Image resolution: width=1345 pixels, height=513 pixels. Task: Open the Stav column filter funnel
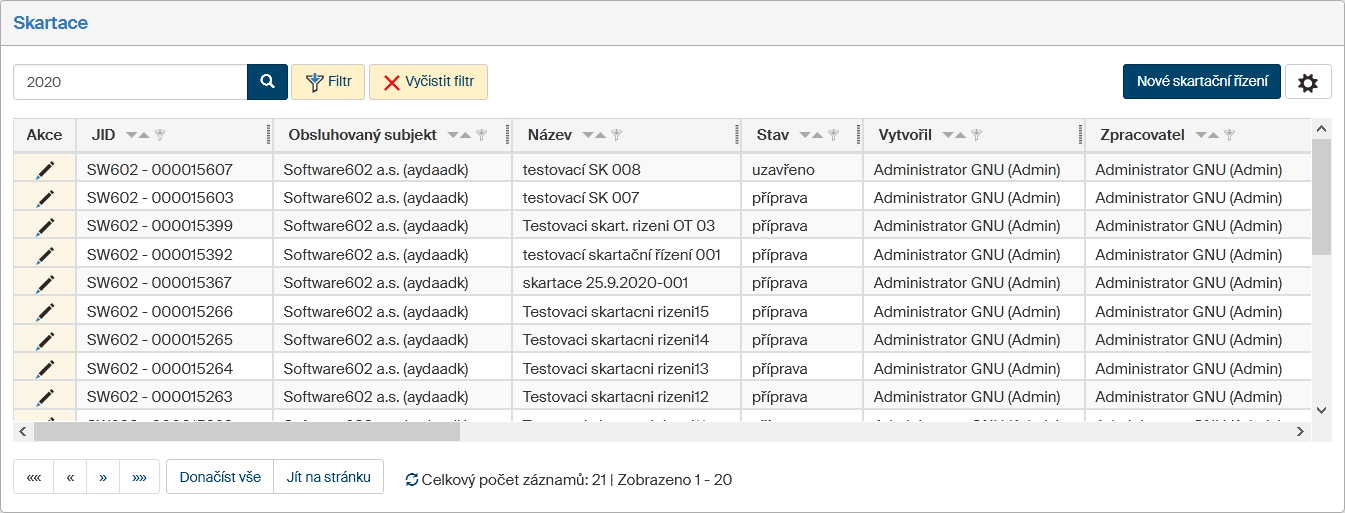pyautogui.click(x=832, y=135)
